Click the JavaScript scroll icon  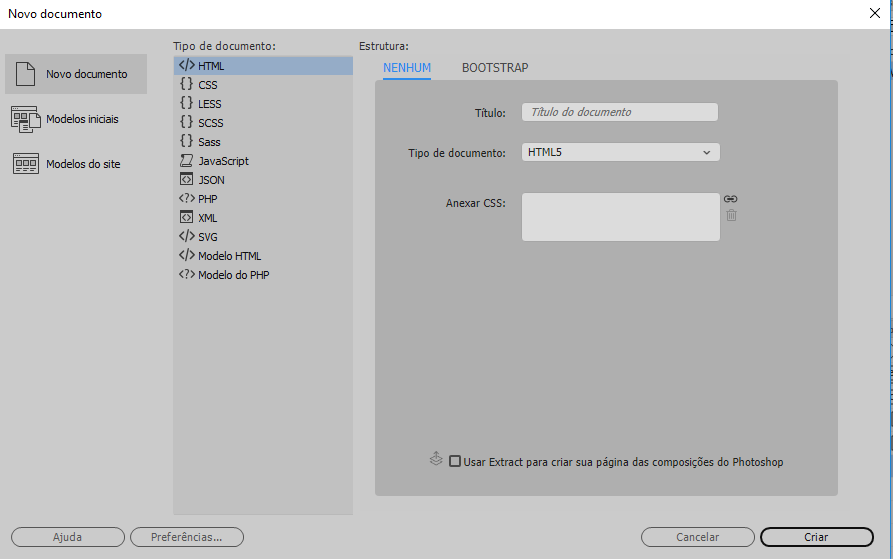coord(186,161)
